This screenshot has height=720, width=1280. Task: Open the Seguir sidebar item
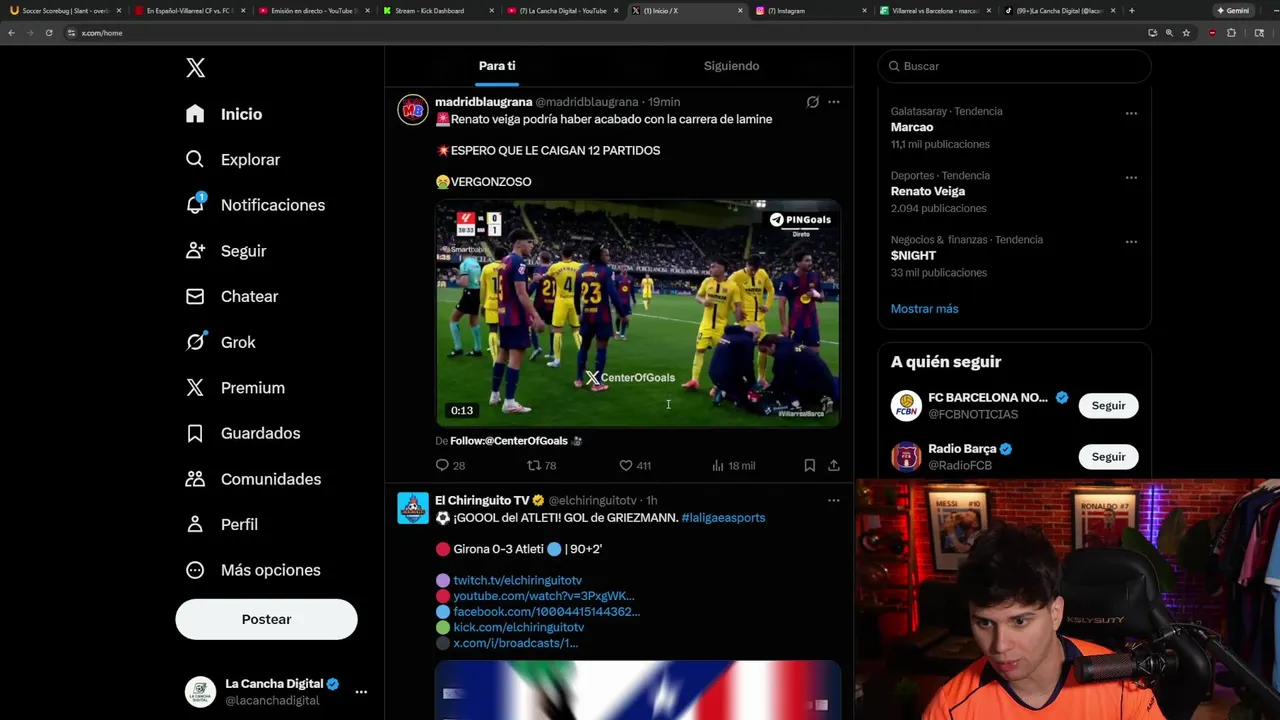226,251
